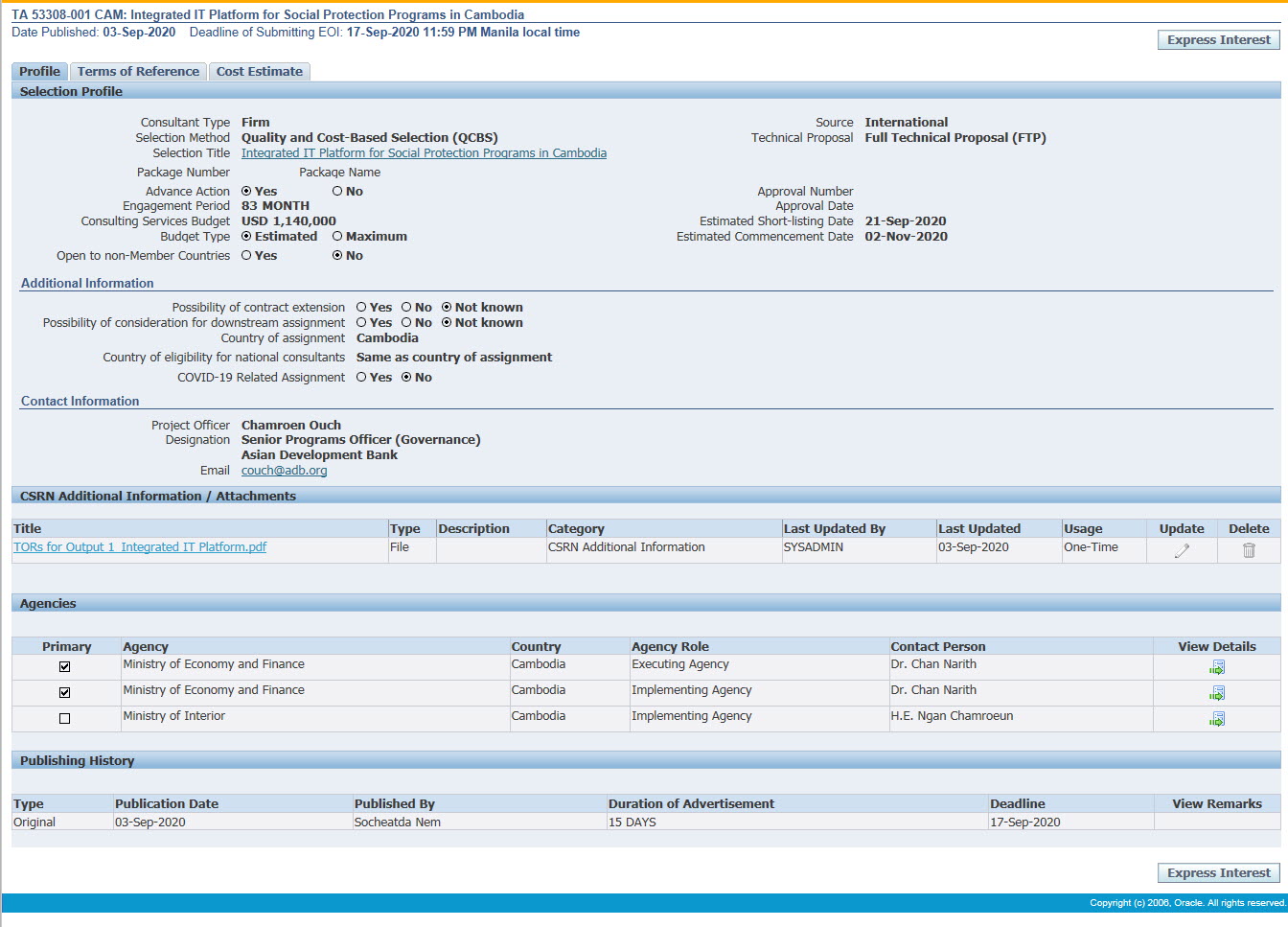Tick Primary checkbox for Ministry of Interior

65,718
